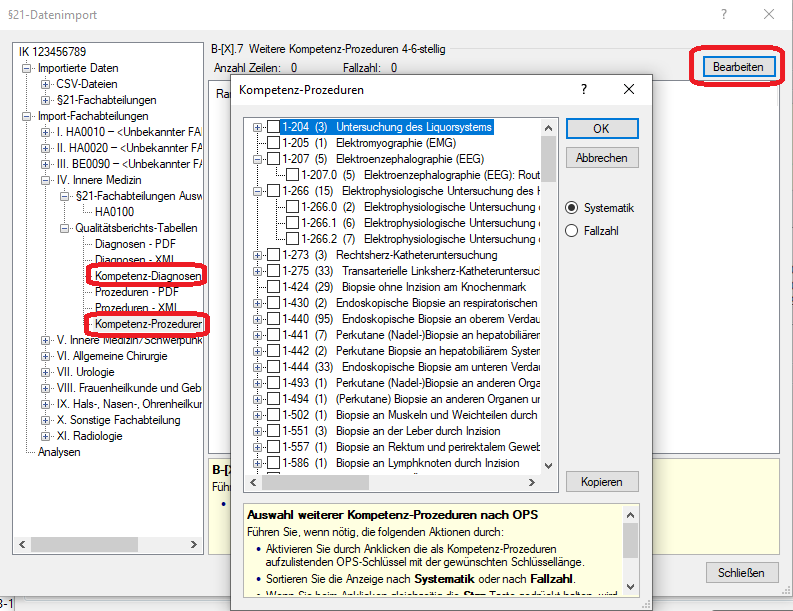Viewport: 793px width, 611px height.
Task: Collapse the Qualitätsberichts-Tabellen node
Action: (x=64, y=228)
